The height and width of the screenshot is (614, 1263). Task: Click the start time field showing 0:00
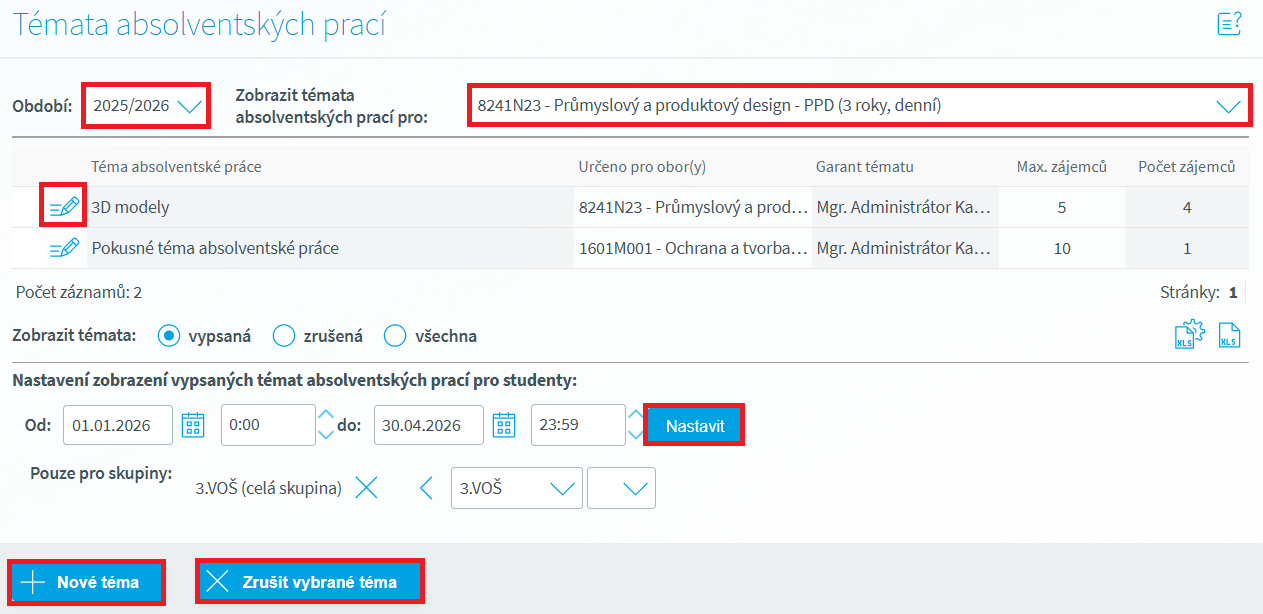(x=267, y=425)
